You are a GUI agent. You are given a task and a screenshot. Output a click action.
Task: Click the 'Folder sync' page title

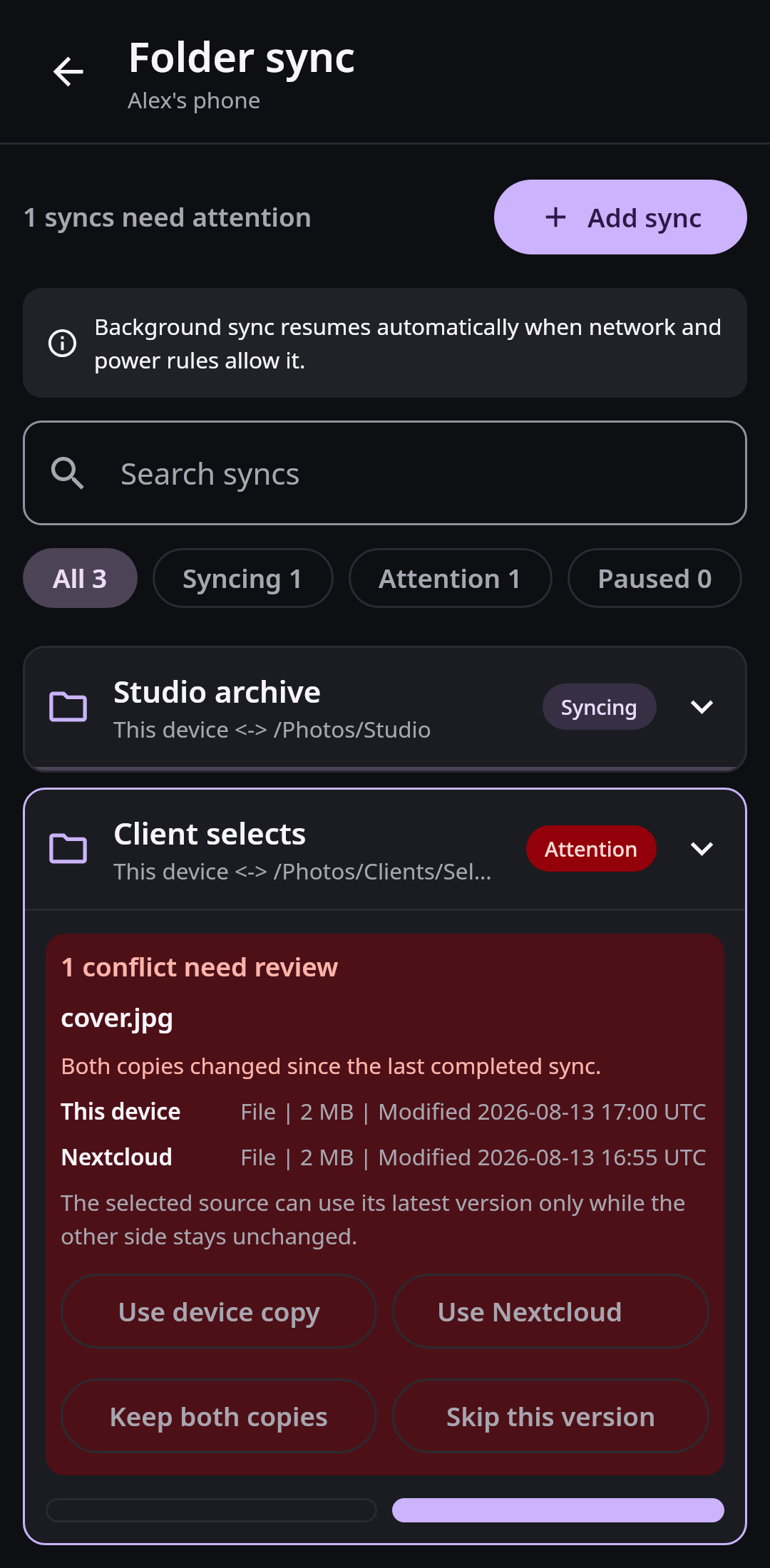[242, 58]
